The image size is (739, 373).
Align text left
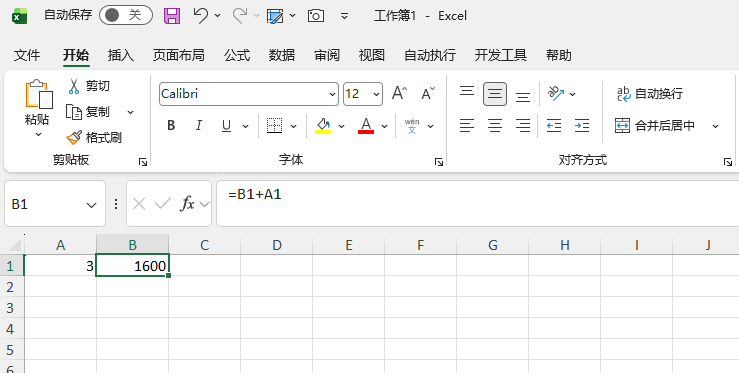click(467, 125)
